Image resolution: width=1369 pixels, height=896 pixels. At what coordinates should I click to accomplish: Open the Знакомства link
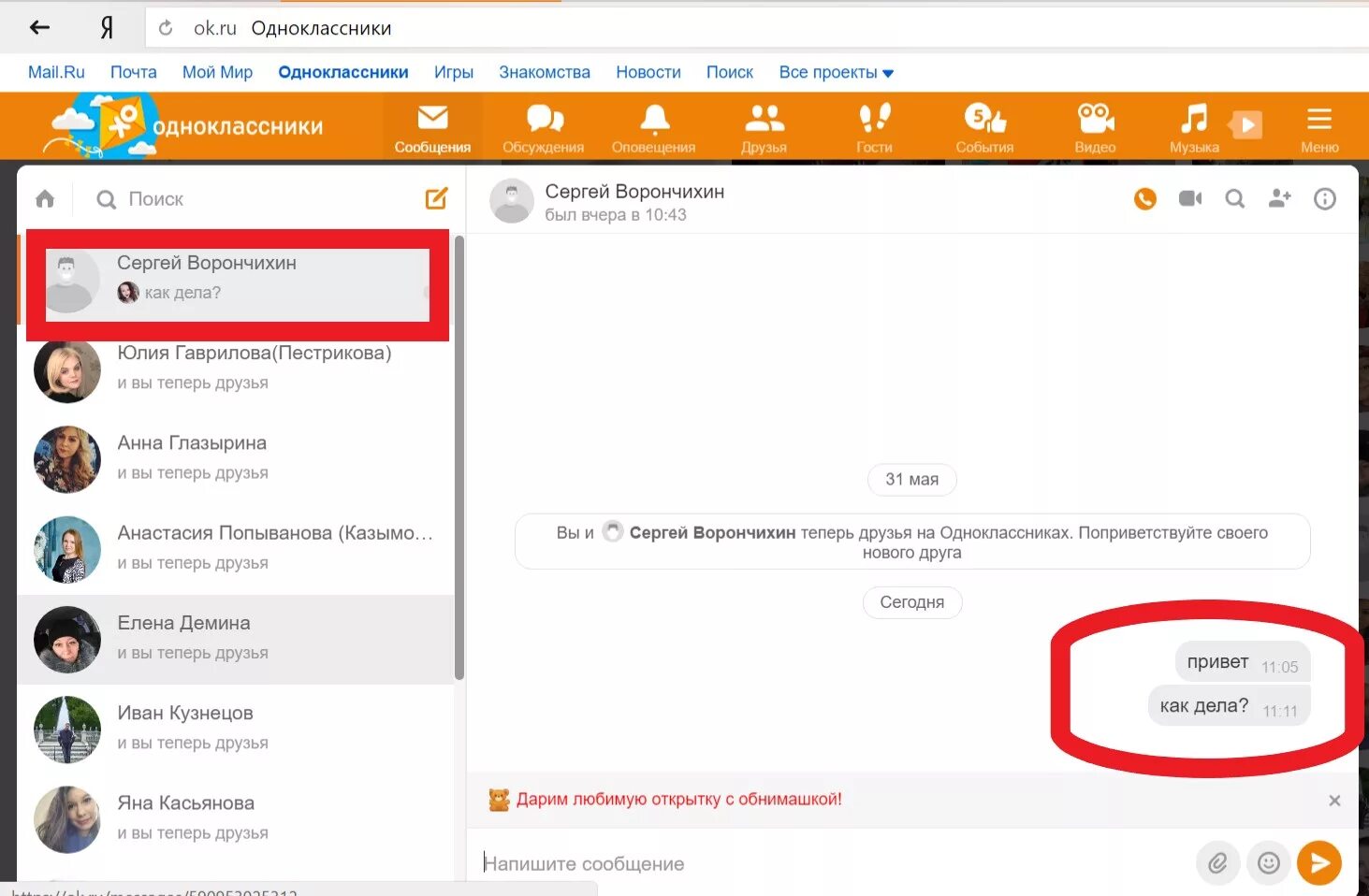click(x=545, y=72)
